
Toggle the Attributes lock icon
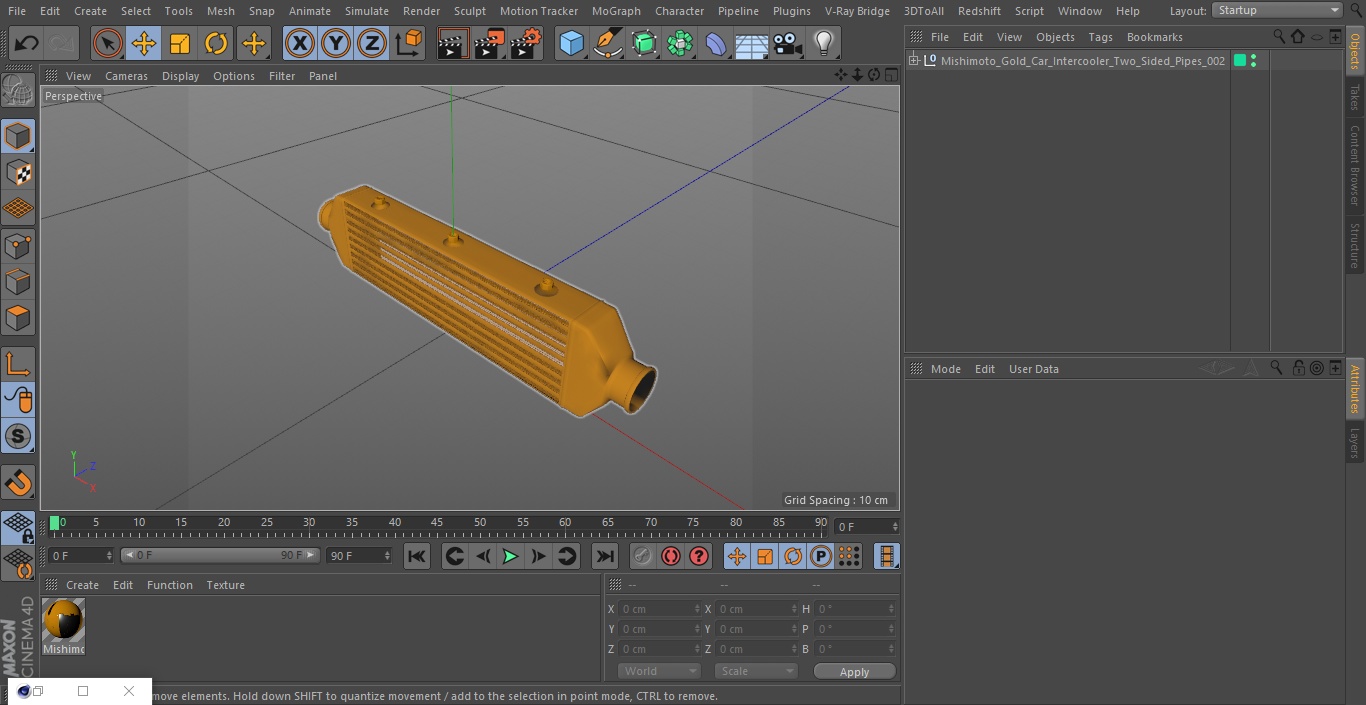(1298, 368)
